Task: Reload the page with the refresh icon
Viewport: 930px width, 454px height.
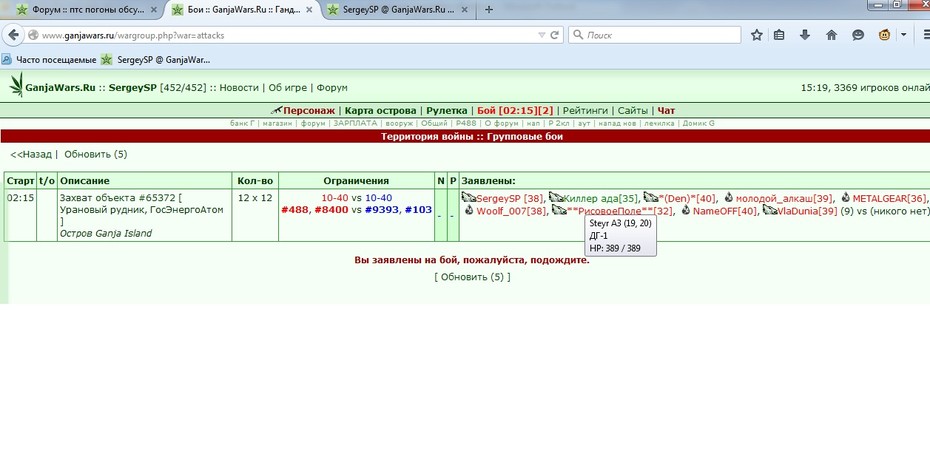Action: 555,35
